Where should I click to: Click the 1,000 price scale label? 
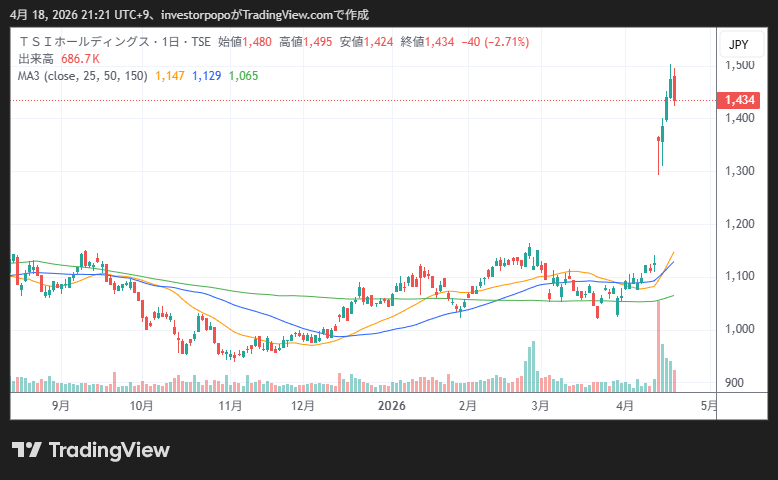[740, 329]
